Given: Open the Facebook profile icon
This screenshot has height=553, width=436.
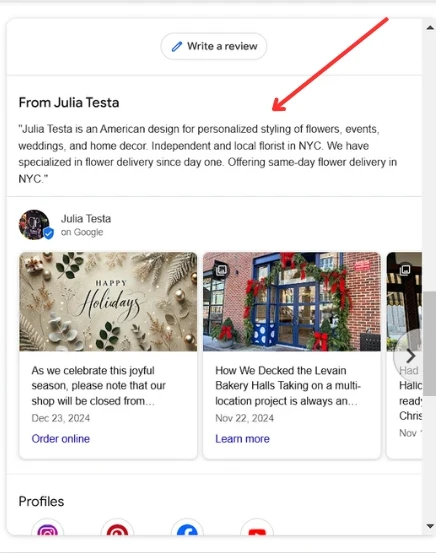Looking at the screenshot, I should (x=187, y=528).
